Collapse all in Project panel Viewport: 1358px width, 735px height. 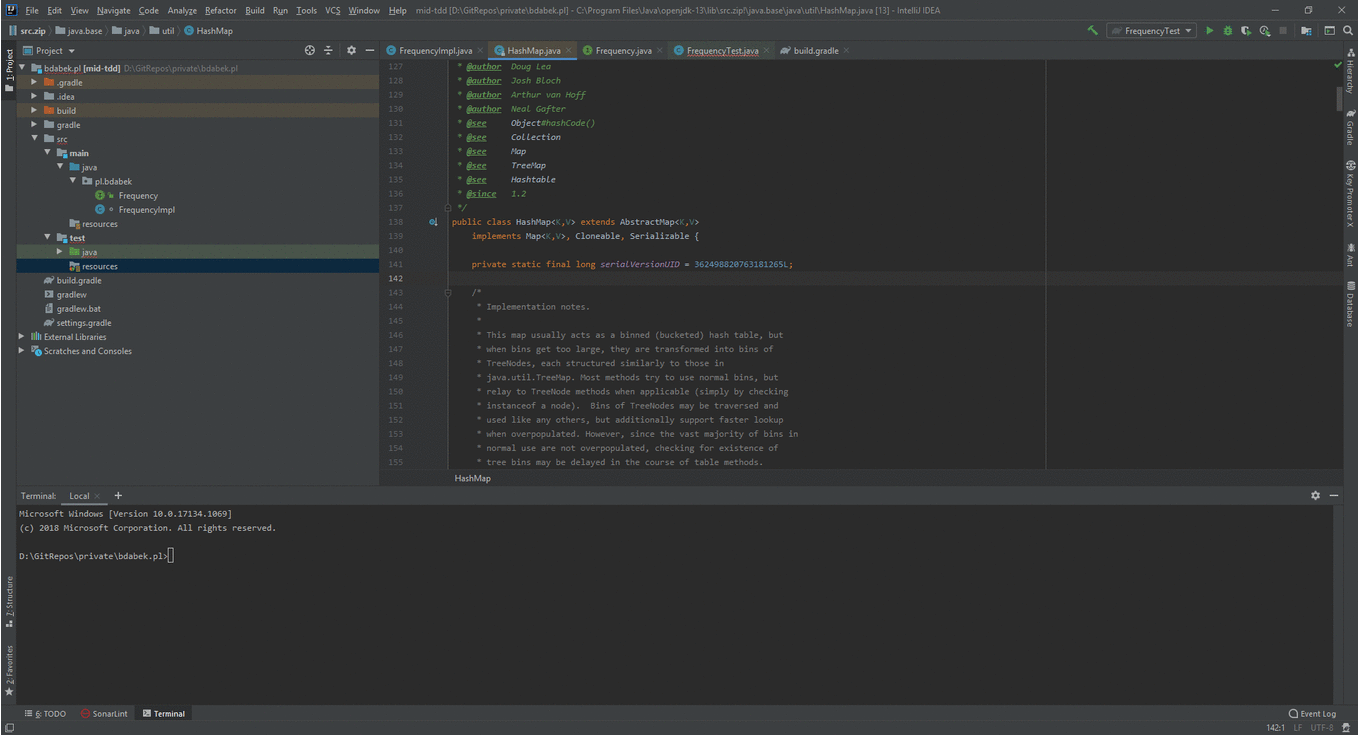328,50
